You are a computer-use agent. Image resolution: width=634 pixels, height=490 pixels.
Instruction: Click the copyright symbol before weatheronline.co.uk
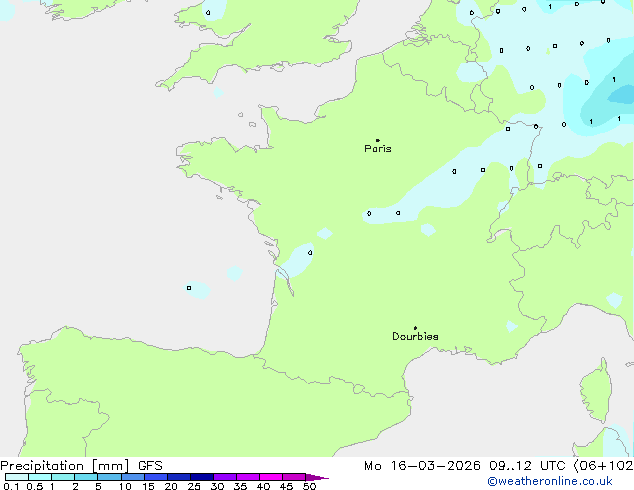click(x=492, y=481)
